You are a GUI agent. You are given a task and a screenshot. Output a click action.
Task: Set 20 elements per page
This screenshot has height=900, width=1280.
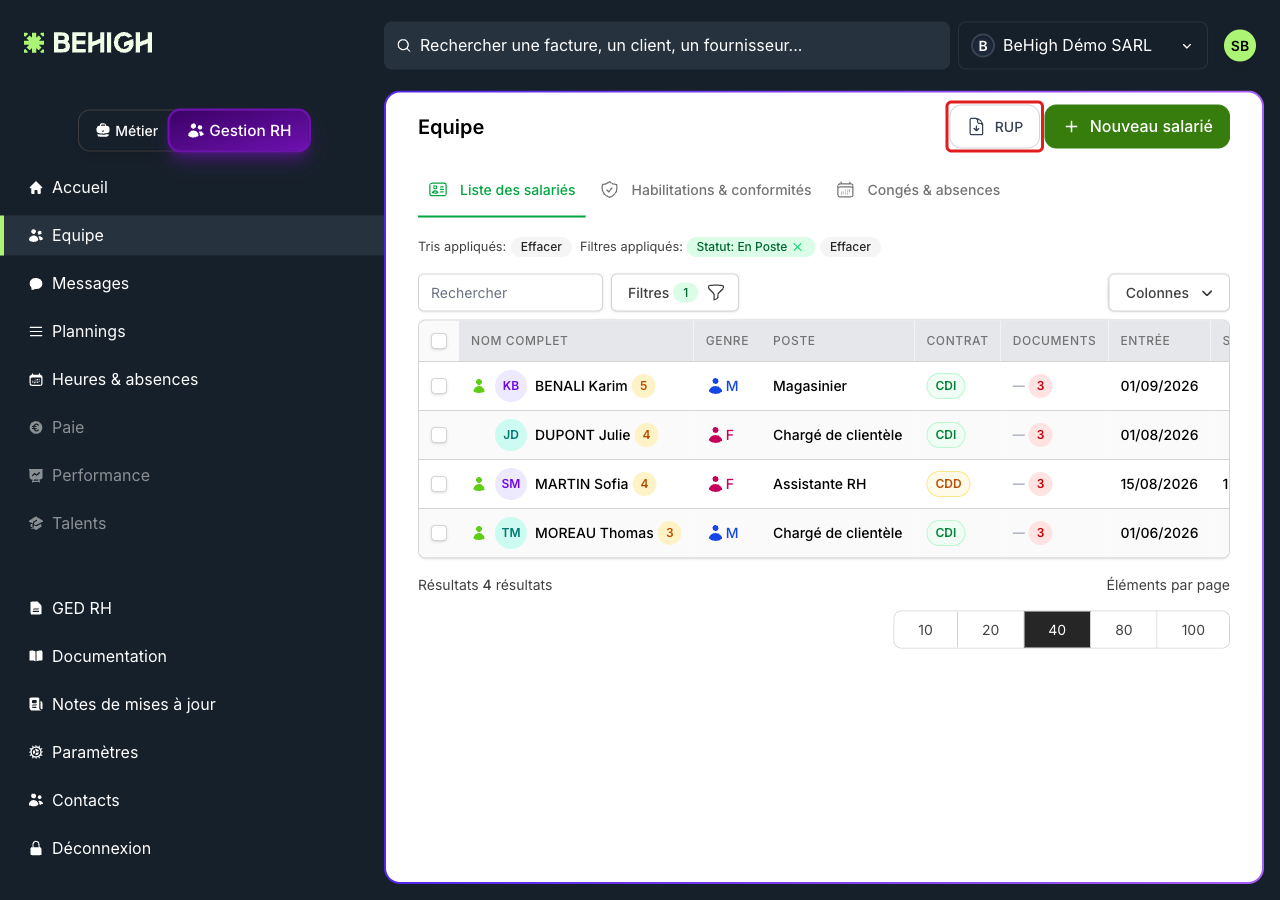(990, 630)
